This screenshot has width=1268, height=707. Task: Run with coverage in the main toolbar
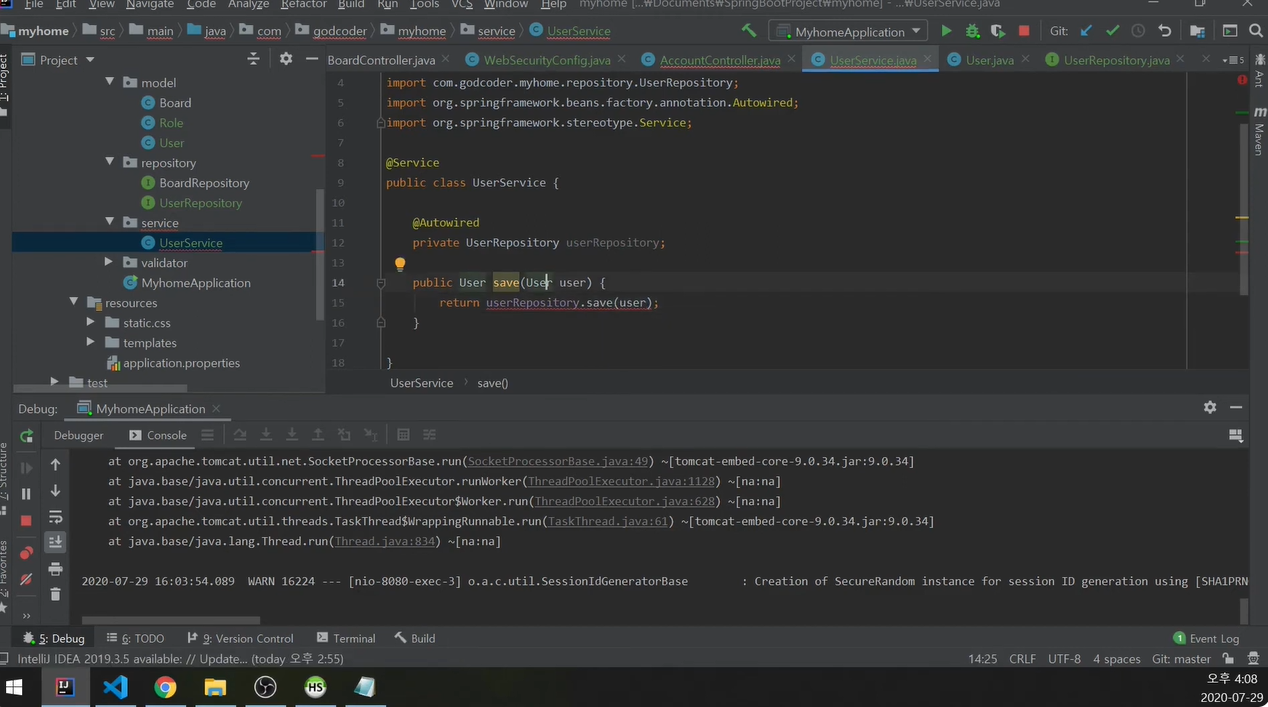coord(998,31)
